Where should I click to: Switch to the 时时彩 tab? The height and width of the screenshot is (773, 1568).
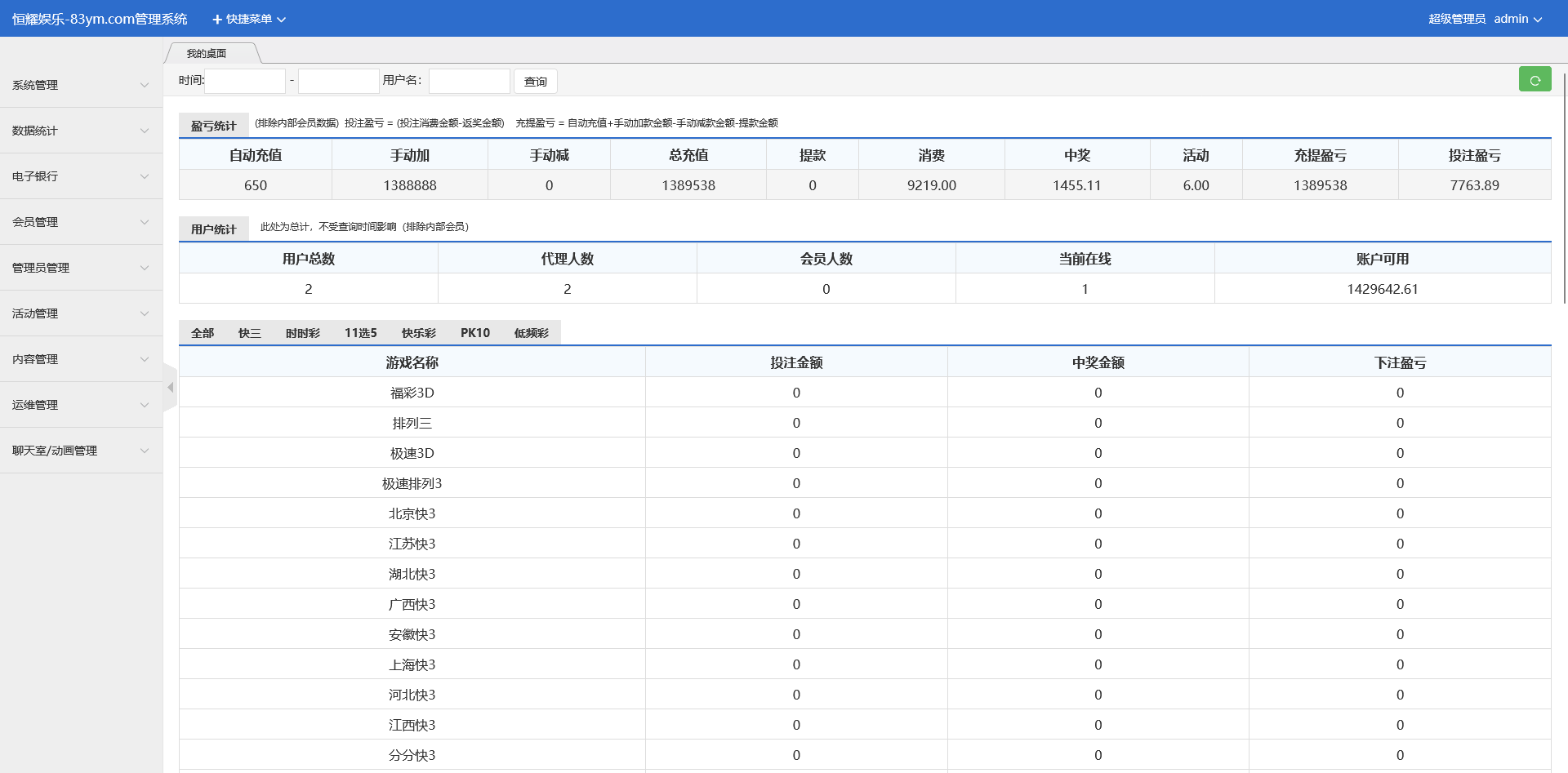pyautogui.click(x=302, y=333)
